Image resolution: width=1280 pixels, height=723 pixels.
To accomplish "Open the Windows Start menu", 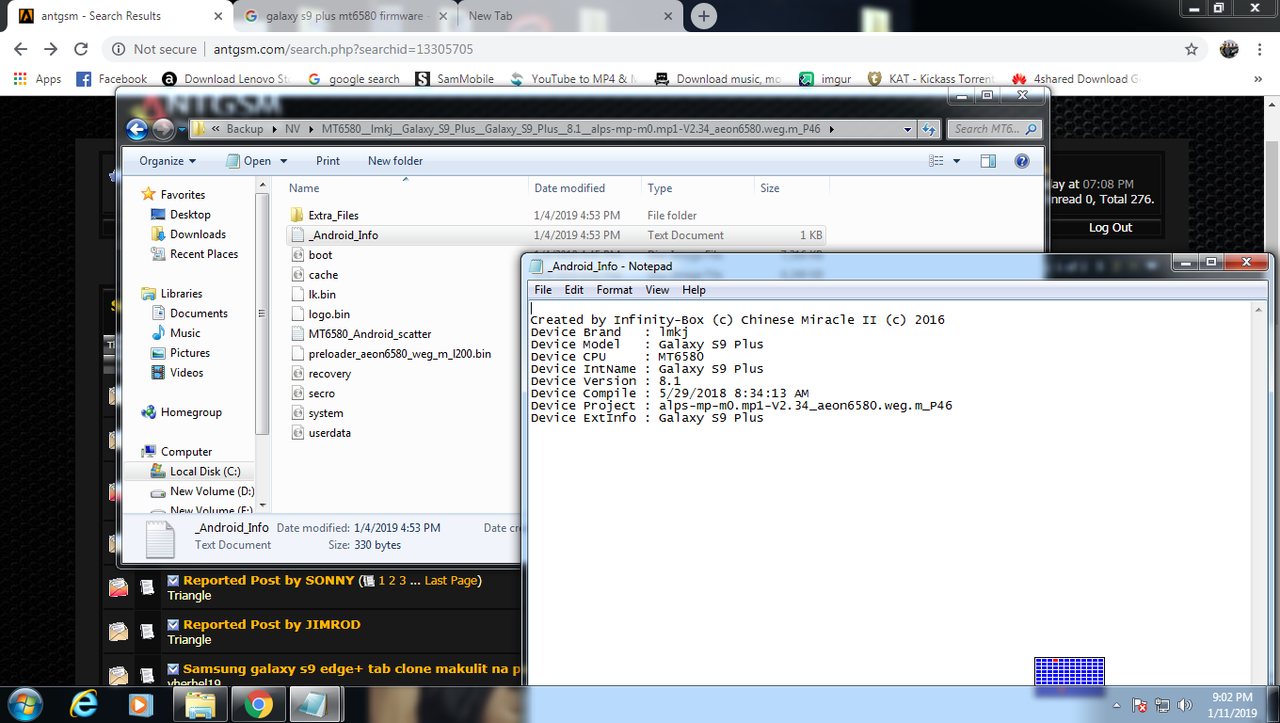I will pyautogui.click(x=27, y=704).
